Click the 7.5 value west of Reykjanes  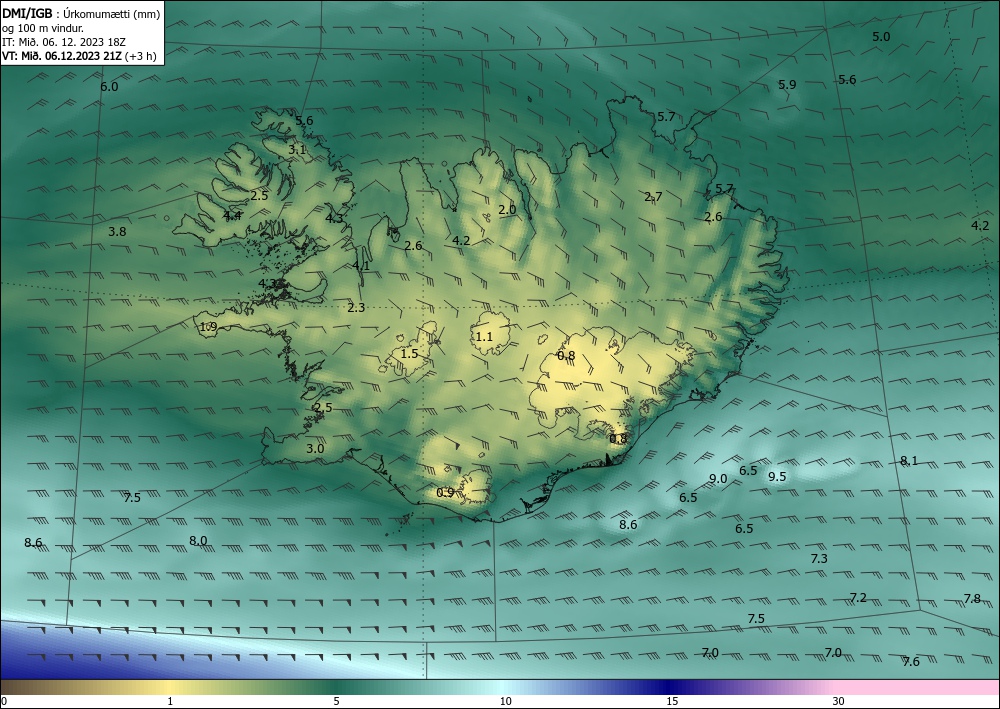pyautogui.click(x=132, y=498)
